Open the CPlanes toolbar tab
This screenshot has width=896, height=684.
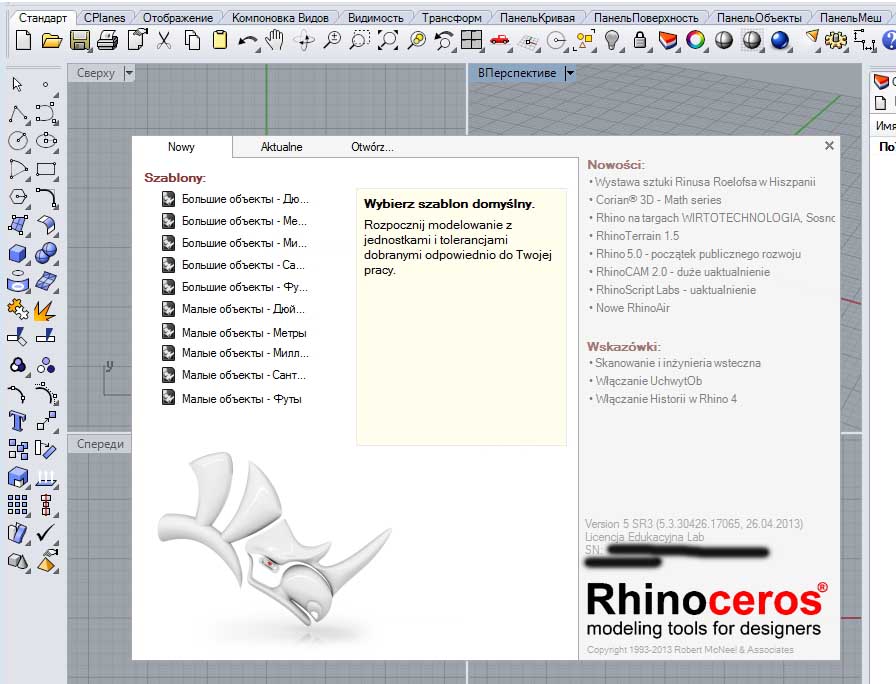[105, 18]
